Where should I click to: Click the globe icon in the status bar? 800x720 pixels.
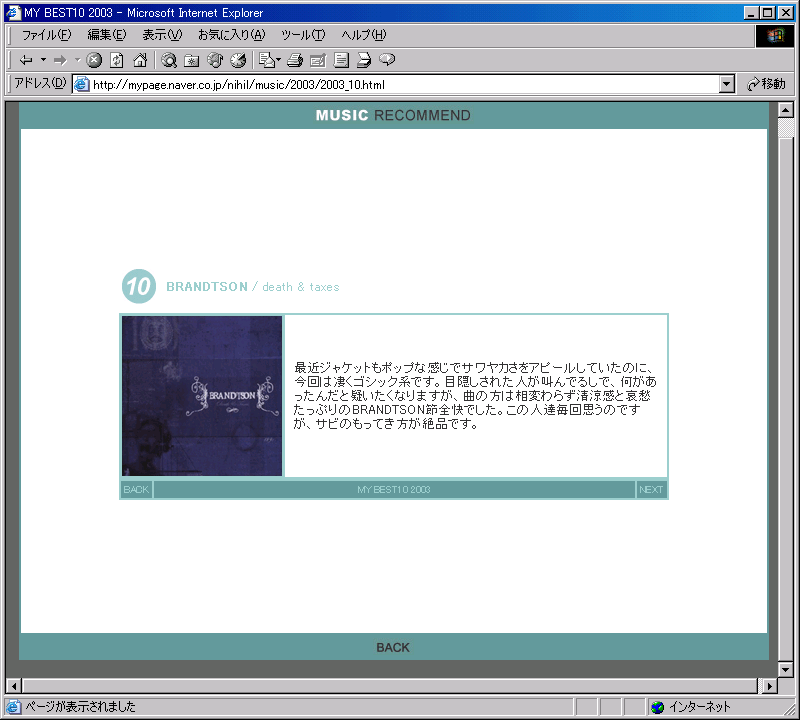(x=658, y=707)
